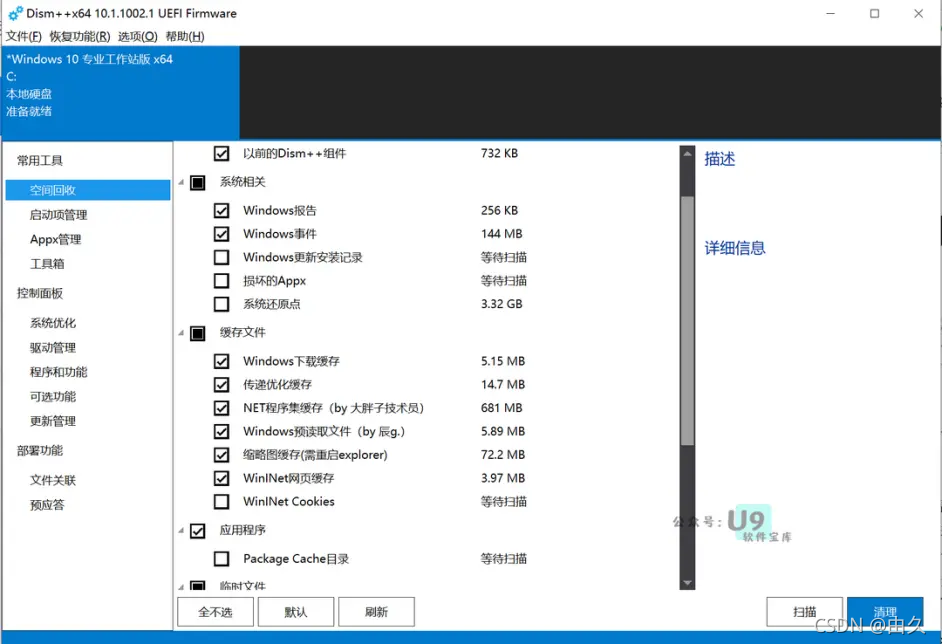Screen dimensions: 942x644
Task: Open 系统优化 in the sidebar
Action: pos(53,323)
